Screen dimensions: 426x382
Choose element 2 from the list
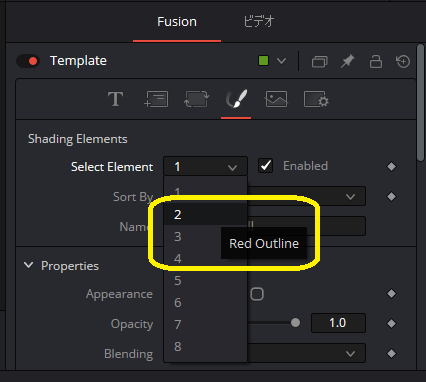[205, 214]
